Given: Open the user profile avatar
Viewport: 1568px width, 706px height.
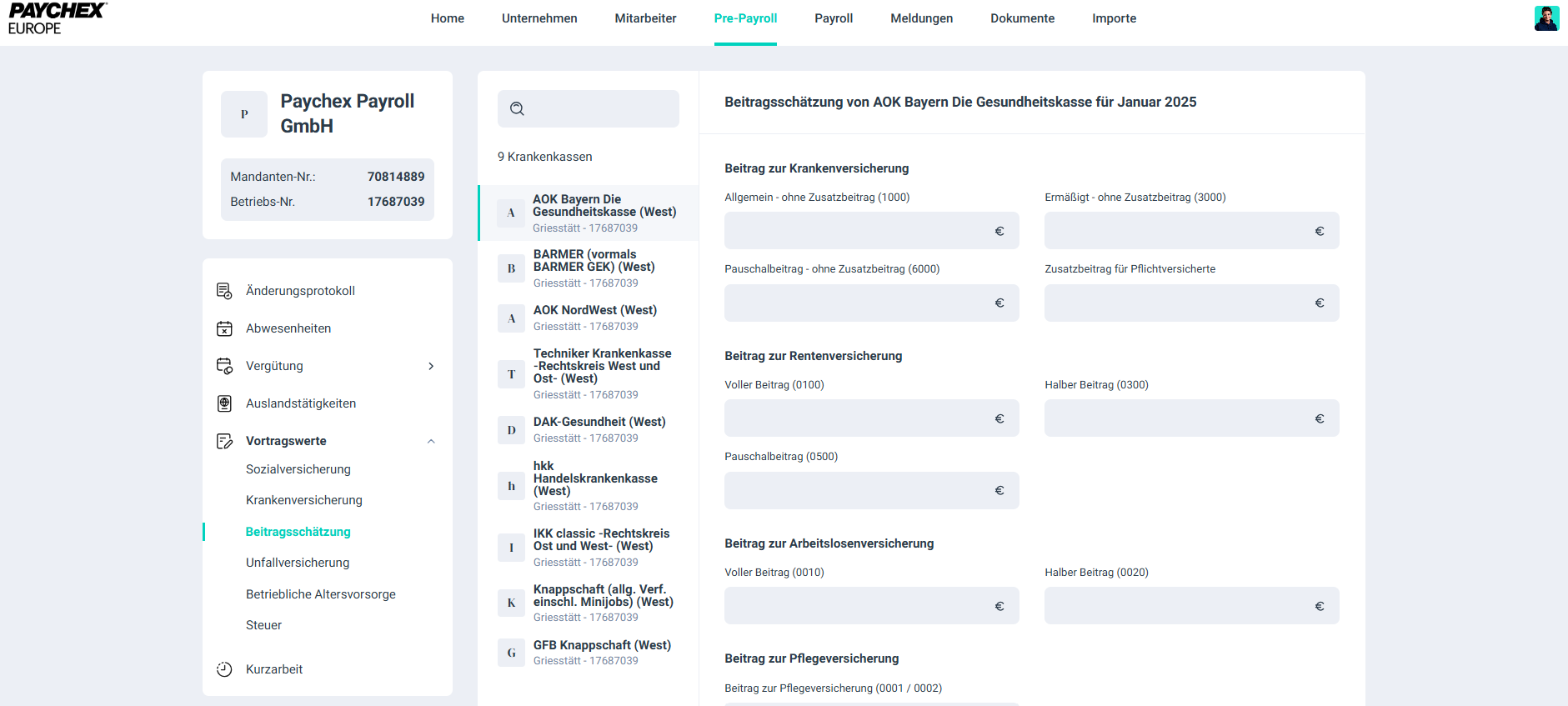Looking at the screenshot, I should pos(1546,18).
